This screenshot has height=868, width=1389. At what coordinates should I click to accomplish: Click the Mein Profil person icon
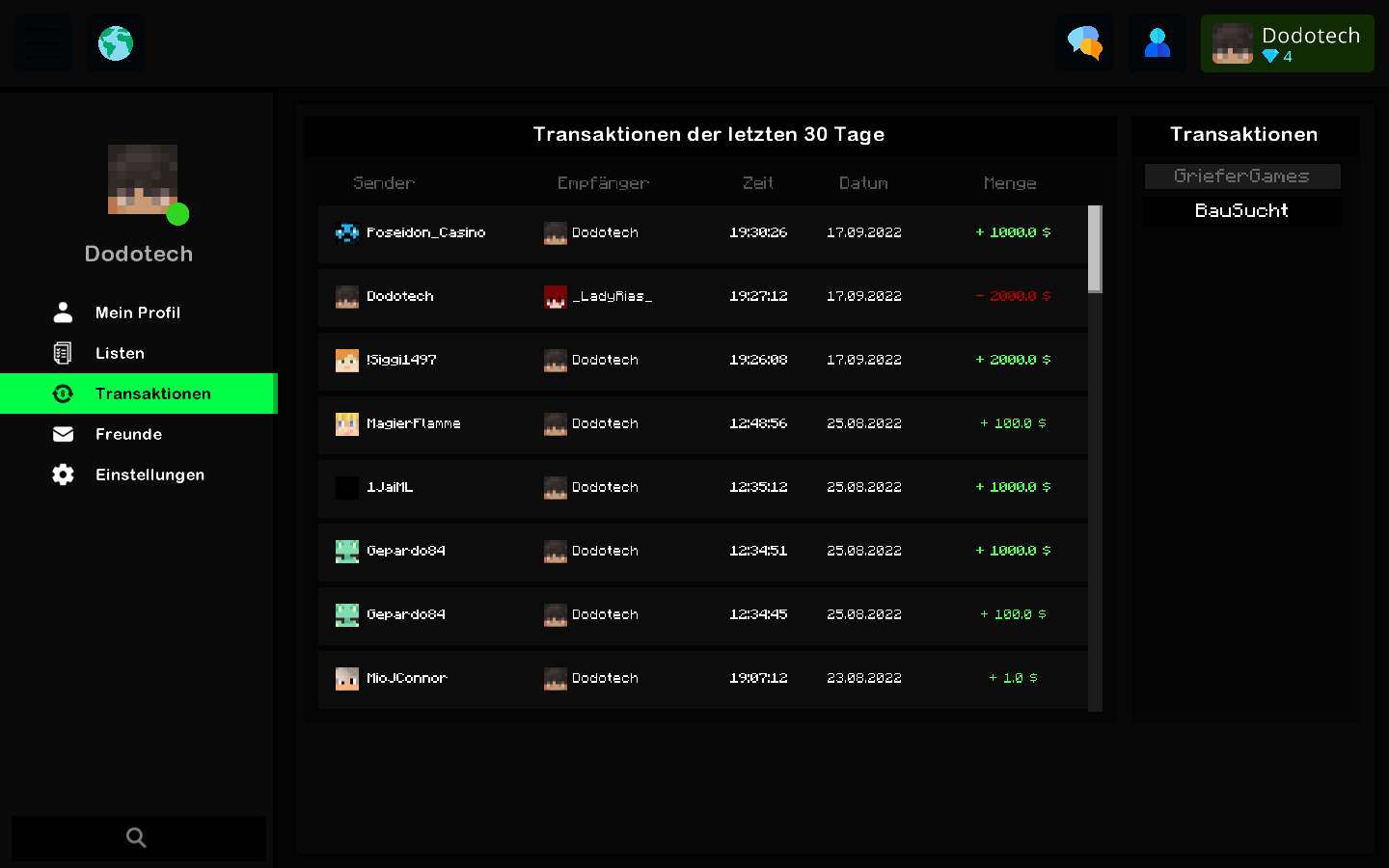pos(63,312)
